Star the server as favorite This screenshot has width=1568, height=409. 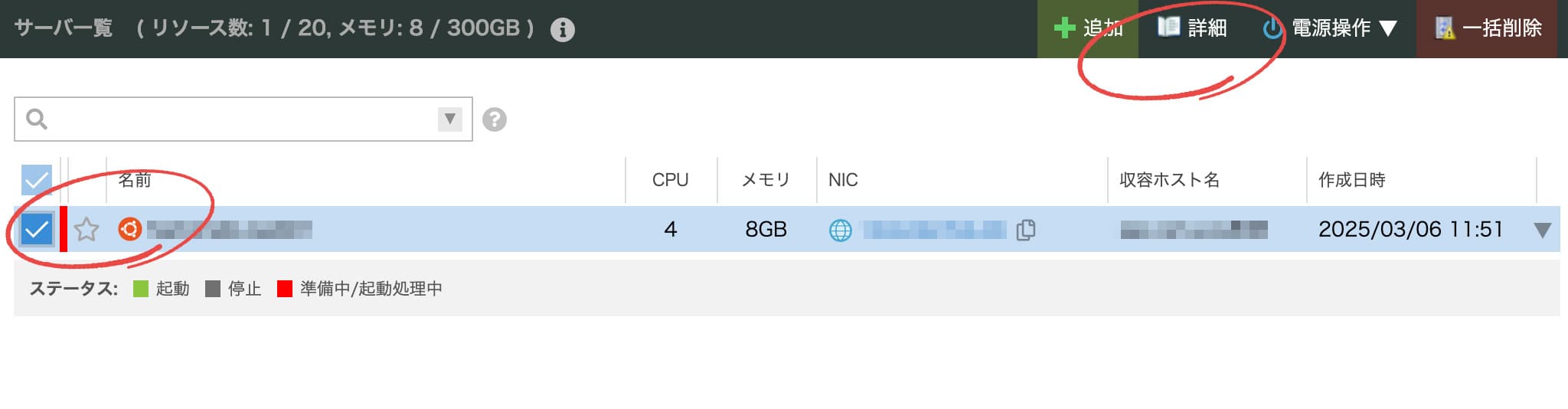[87, 229]
